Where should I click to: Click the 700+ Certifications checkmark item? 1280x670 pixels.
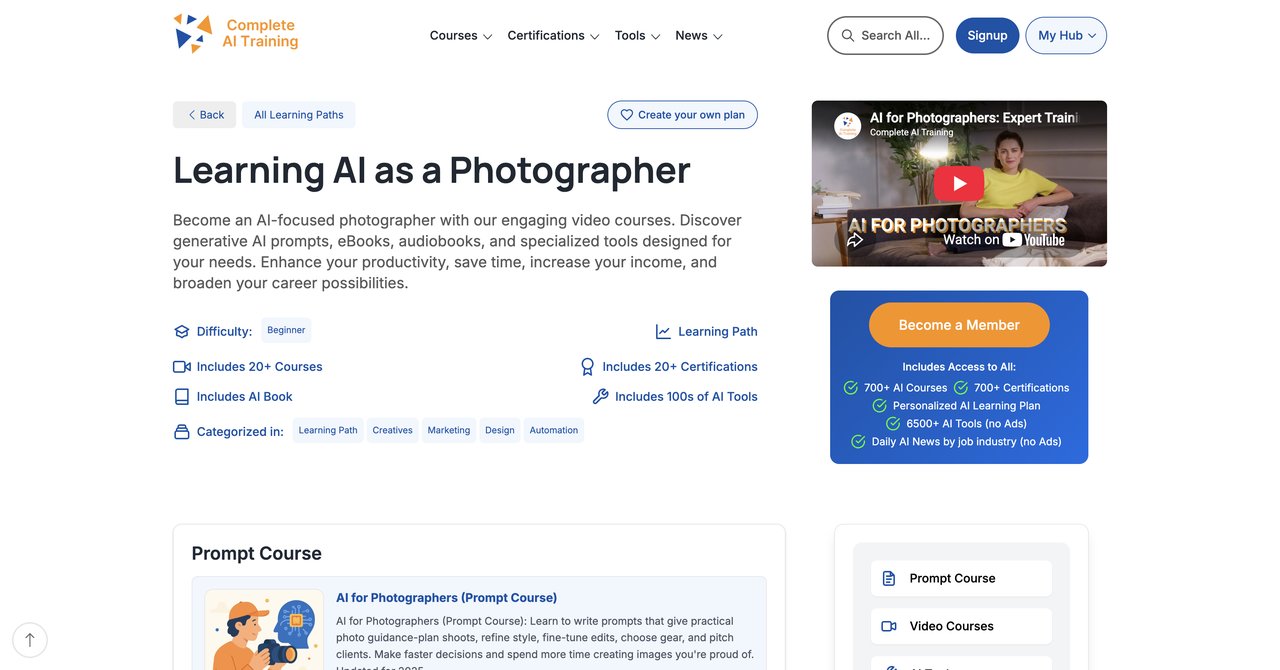(x=1011, y=388)
